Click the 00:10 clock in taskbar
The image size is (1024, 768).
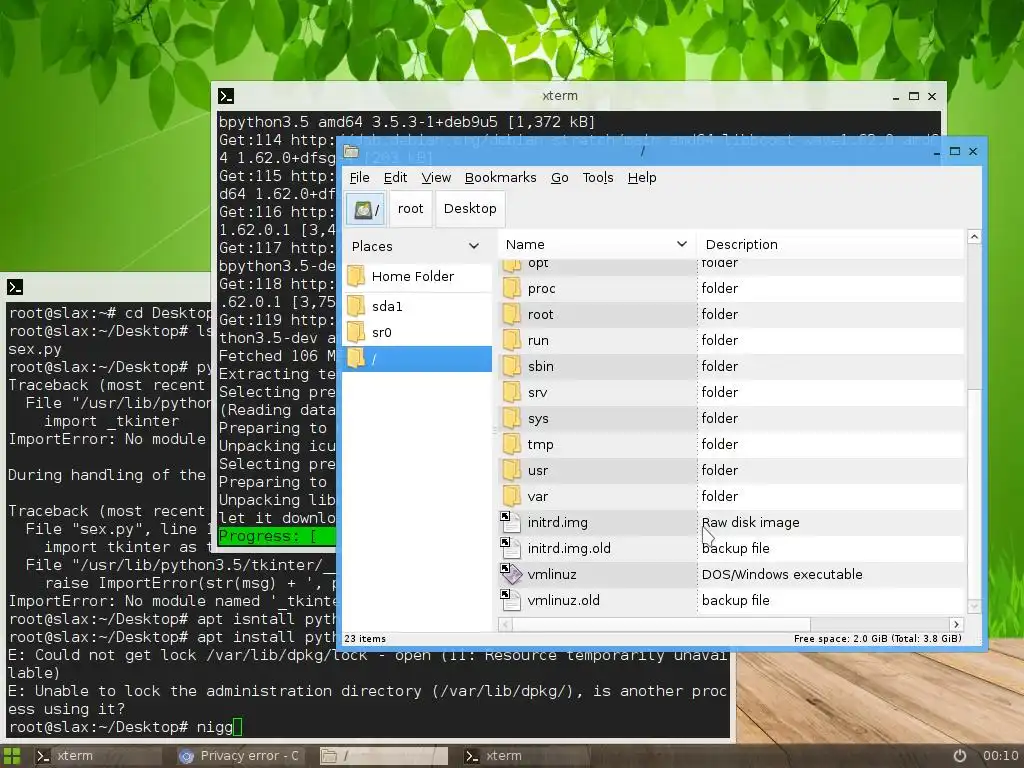(1000, 756)
